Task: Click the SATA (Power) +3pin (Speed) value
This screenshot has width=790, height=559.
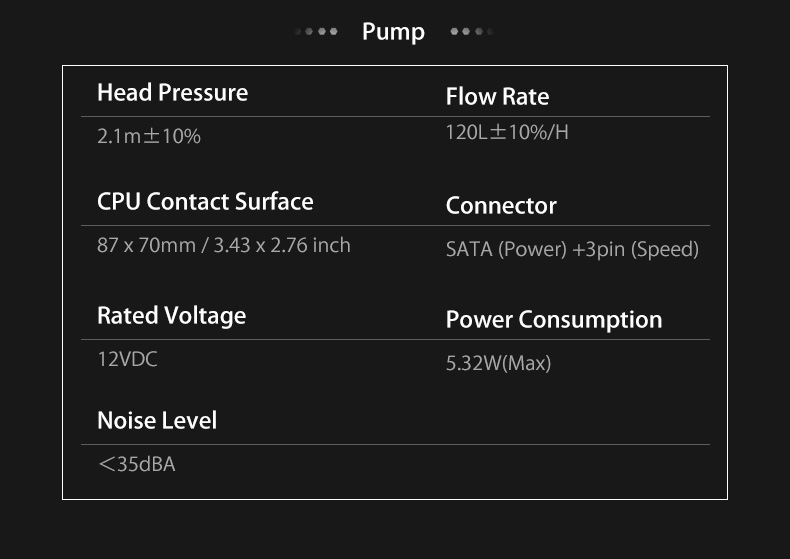Action: pos(572,249)
